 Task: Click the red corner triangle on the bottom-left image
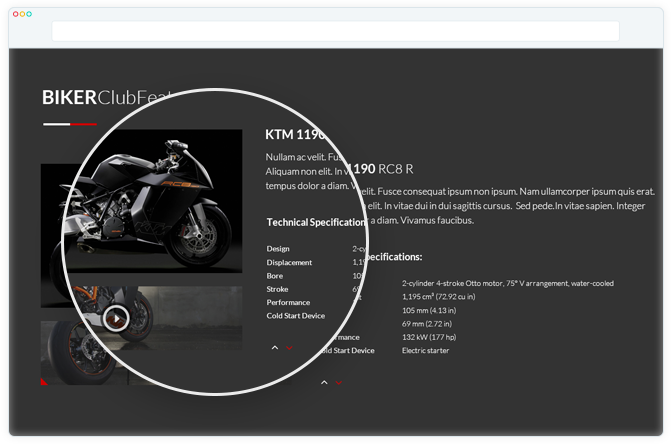[44, 382]
